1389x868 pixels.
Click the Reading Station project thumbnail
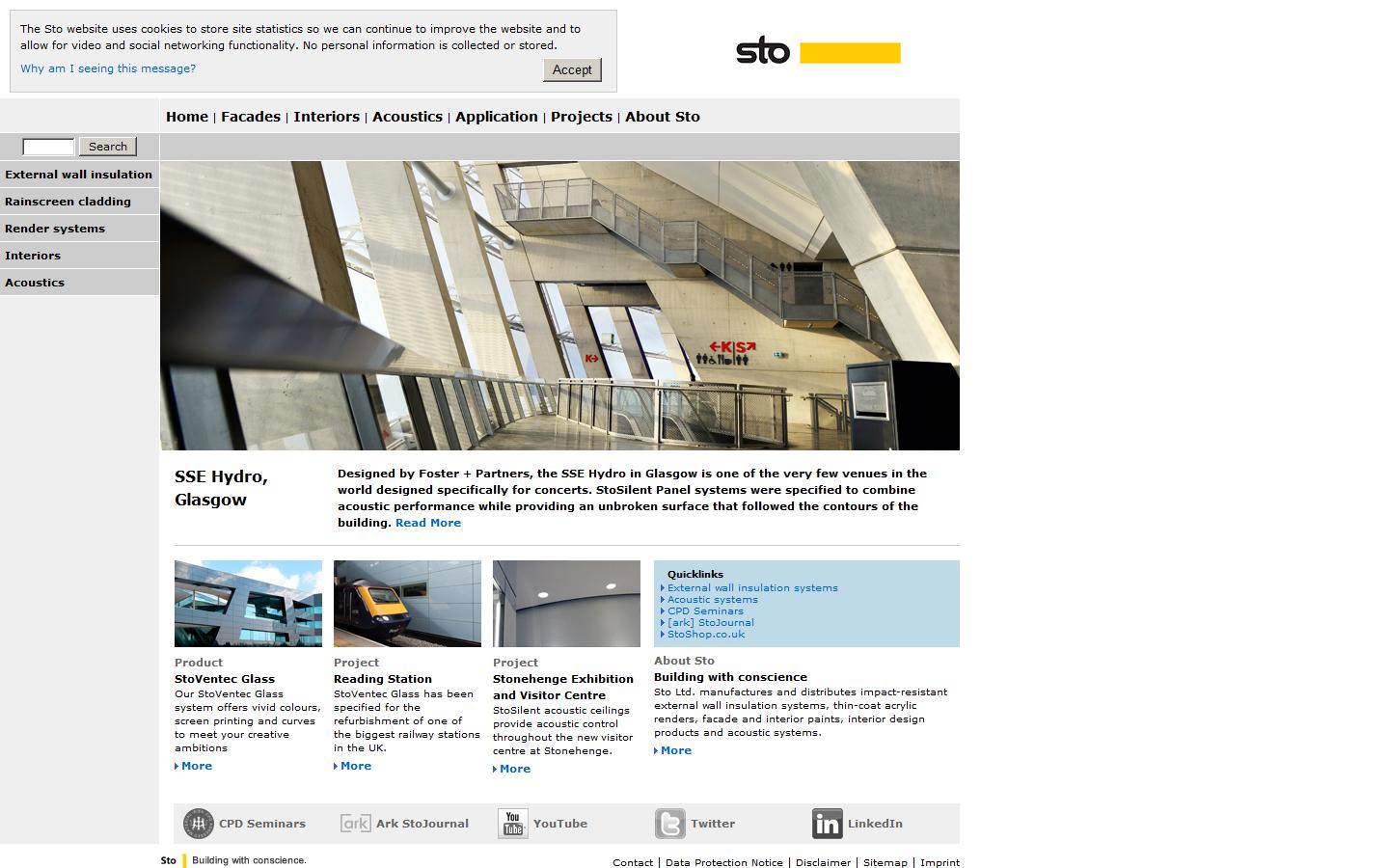coord(406,603)
